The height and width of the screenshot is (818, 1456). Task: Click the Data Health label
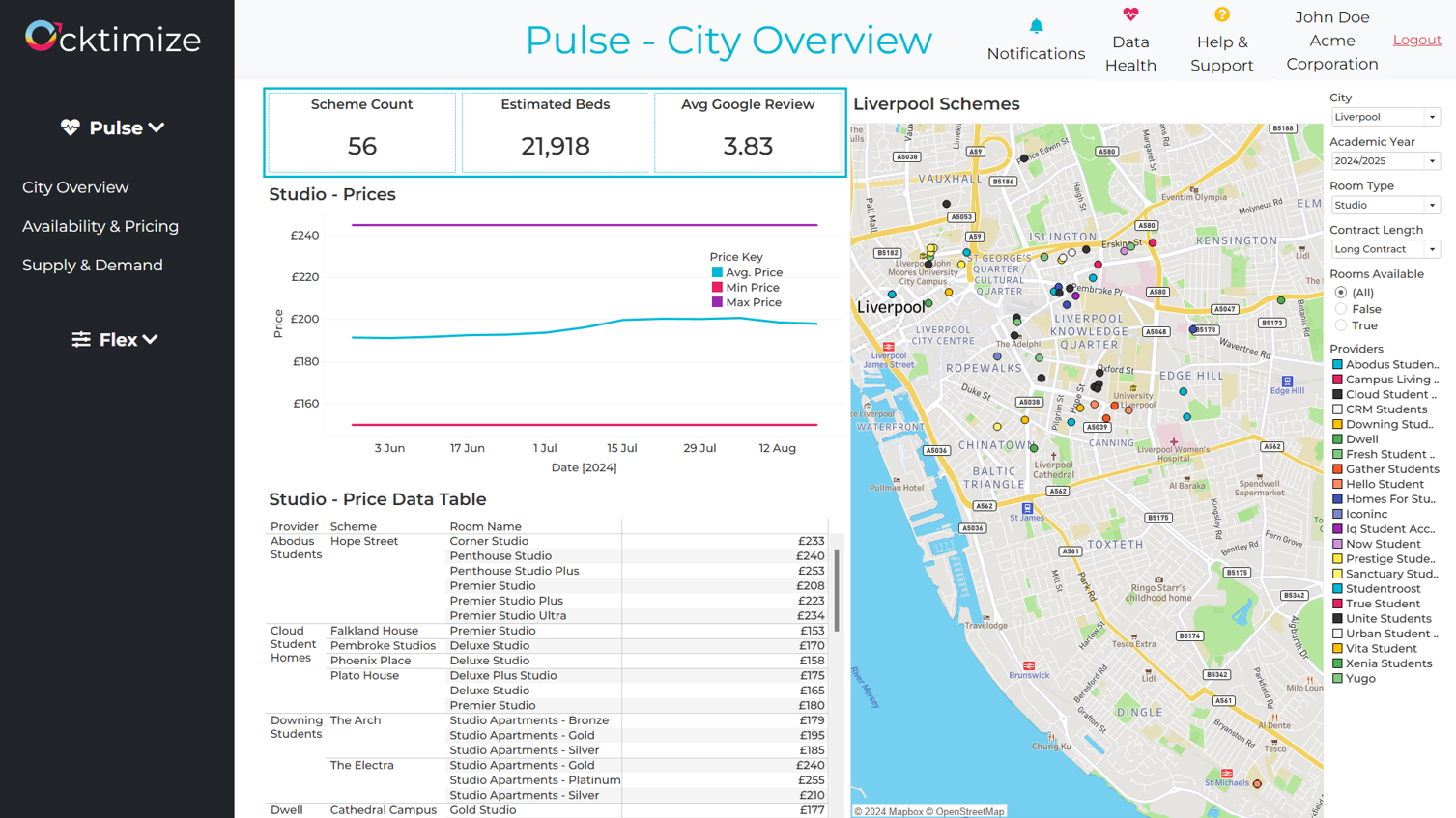(1130, 53)
